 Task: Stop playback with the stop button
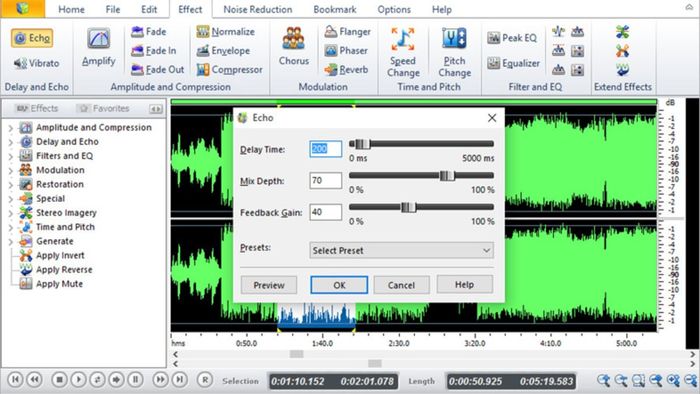pyautogui.click(x=59, y=380)
